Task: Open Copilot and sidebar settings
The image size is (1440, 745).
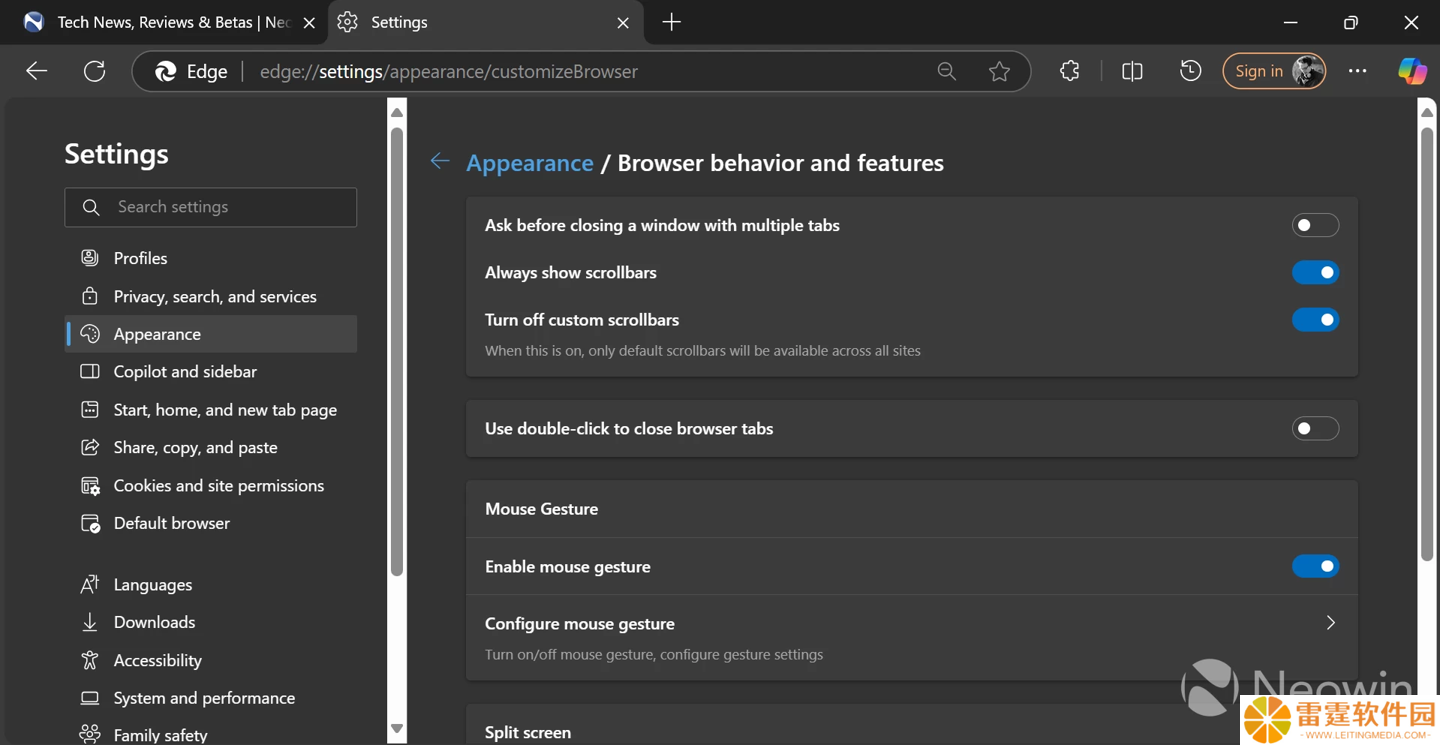Action: pyautogui.click(x=211, y=371)
